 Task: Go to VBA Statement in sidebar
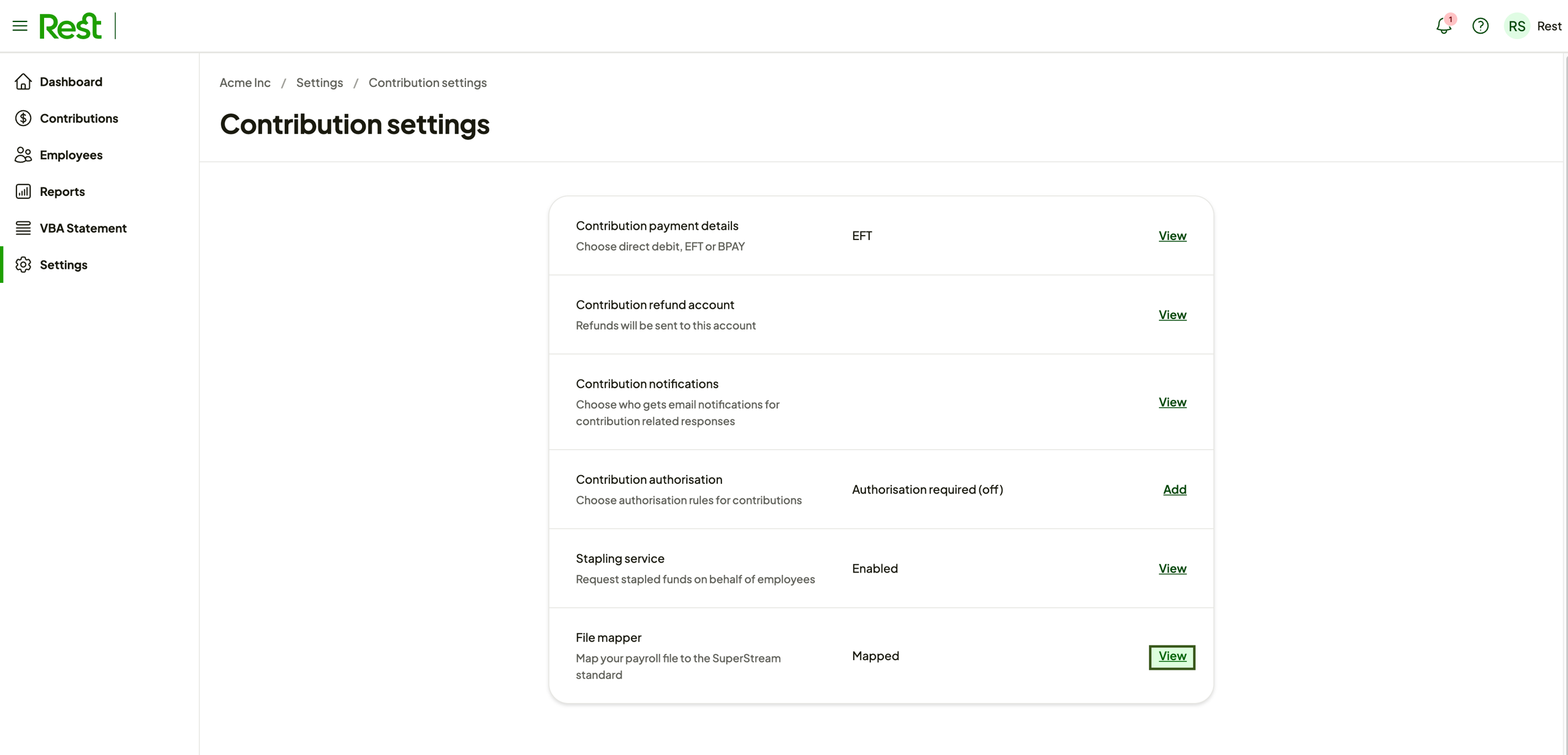tap(83, 228)
